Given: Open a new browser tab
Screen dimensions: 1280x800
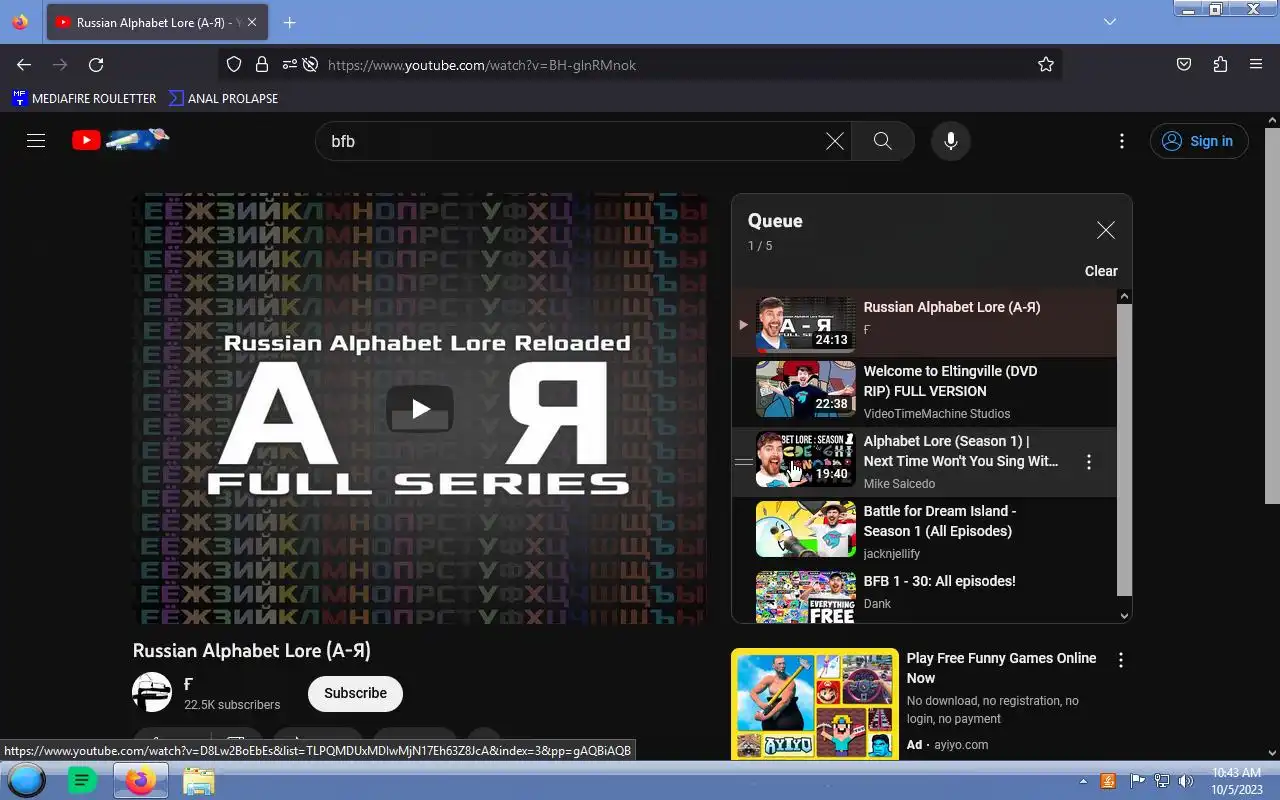Looking at the screenshot, I should 289,22.
